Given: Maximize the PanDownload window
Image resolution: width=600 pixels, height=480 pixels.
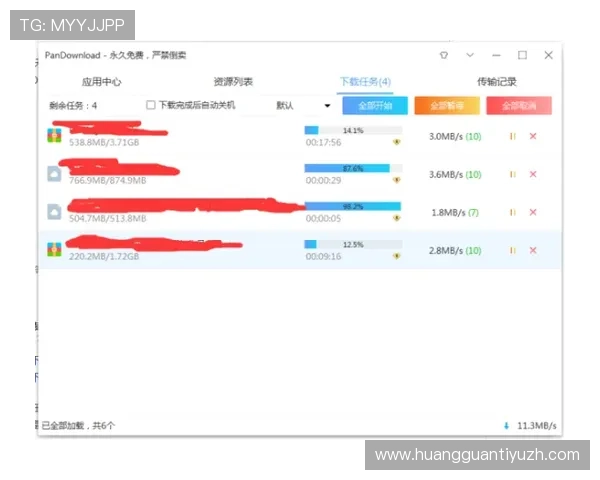Looking at the screenshot, I should tap(522, 55).
